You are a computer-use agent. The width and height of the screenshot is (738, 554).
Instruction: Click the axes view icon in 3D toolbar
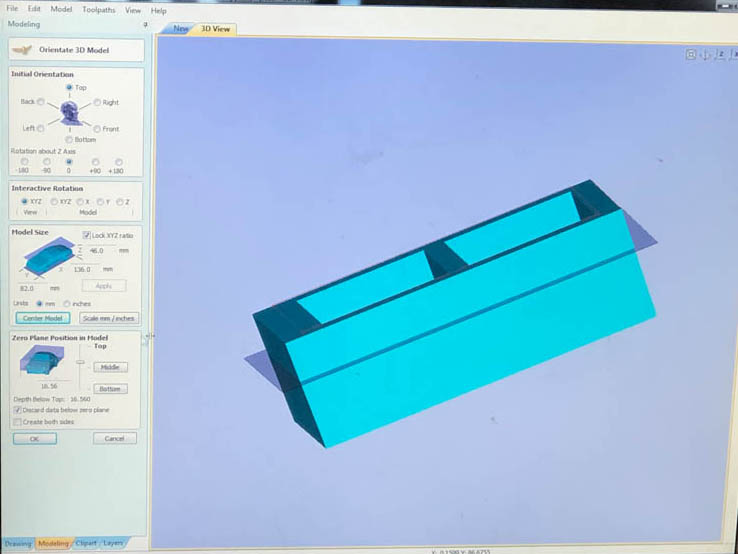coord(706,55)
